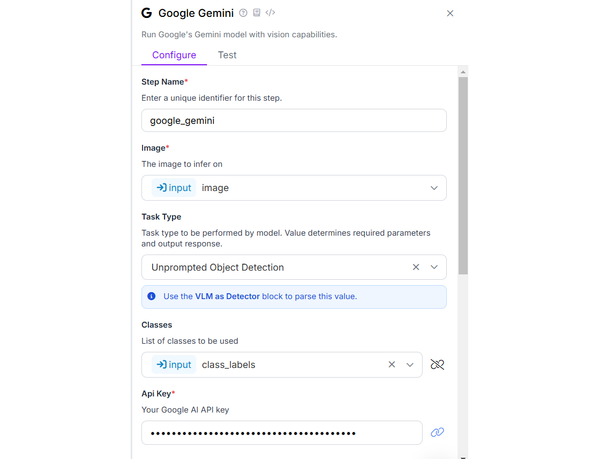
Task: Click the info icon in the VLM hint
Action: click(152, 296)
